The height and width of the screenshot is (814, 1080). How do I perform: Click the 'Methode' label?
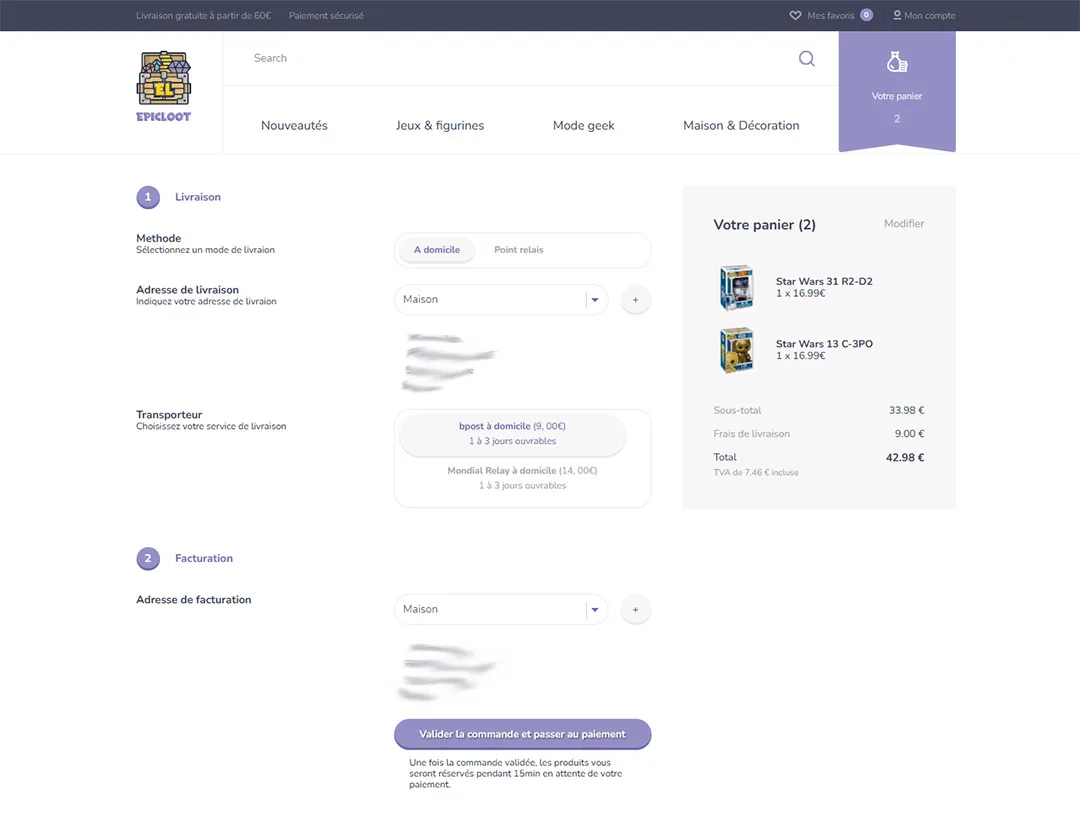pos(158,238)
